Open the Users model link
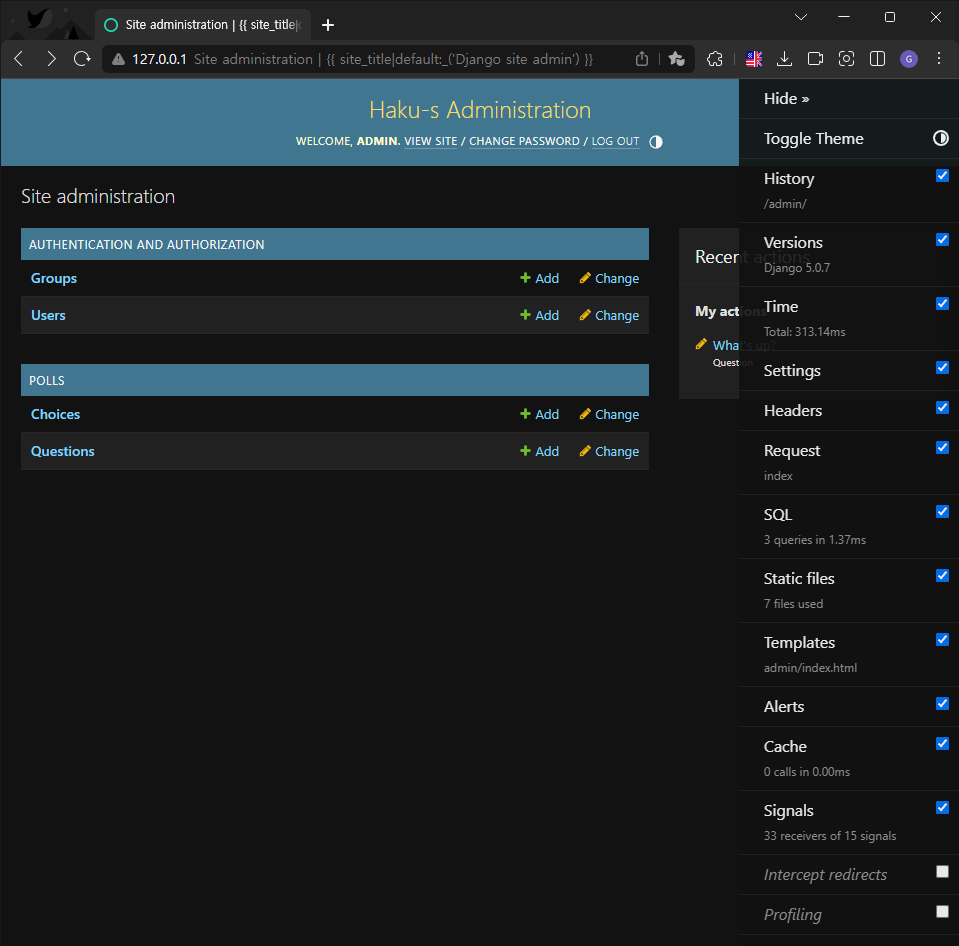This screenshot has height=946, width=959. point(48,315)
